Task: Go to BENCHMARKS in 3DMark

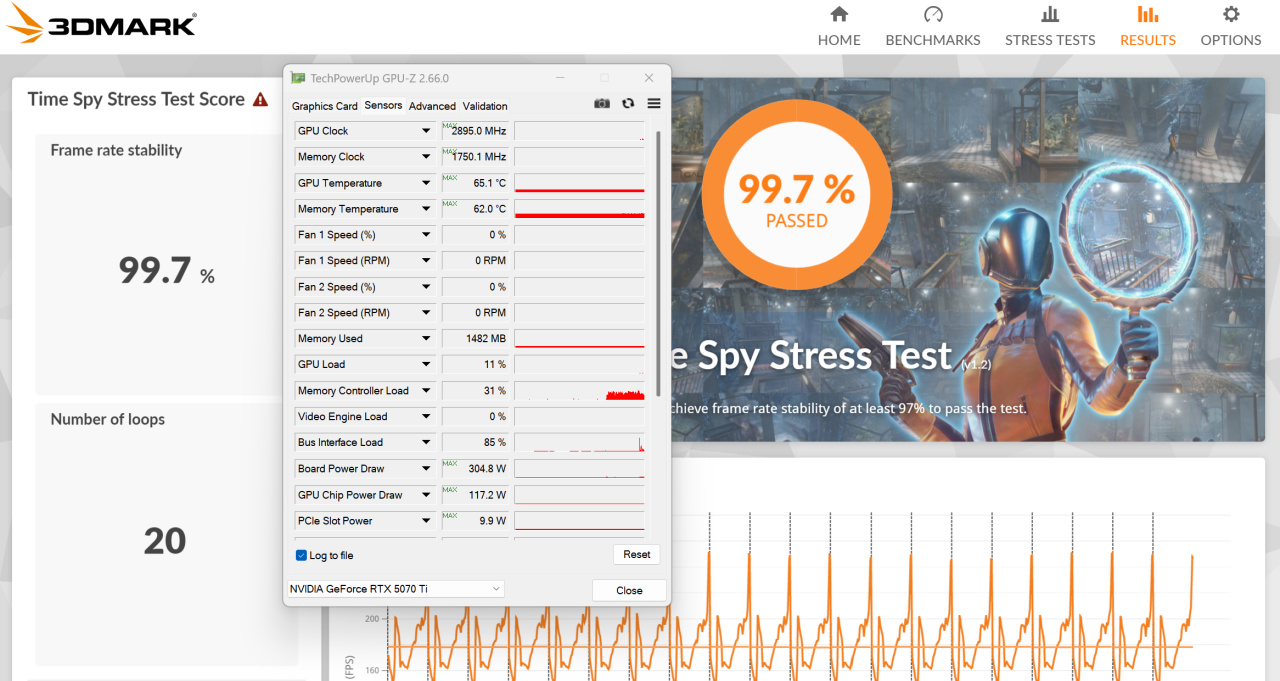Action: (x=933, y=27)
